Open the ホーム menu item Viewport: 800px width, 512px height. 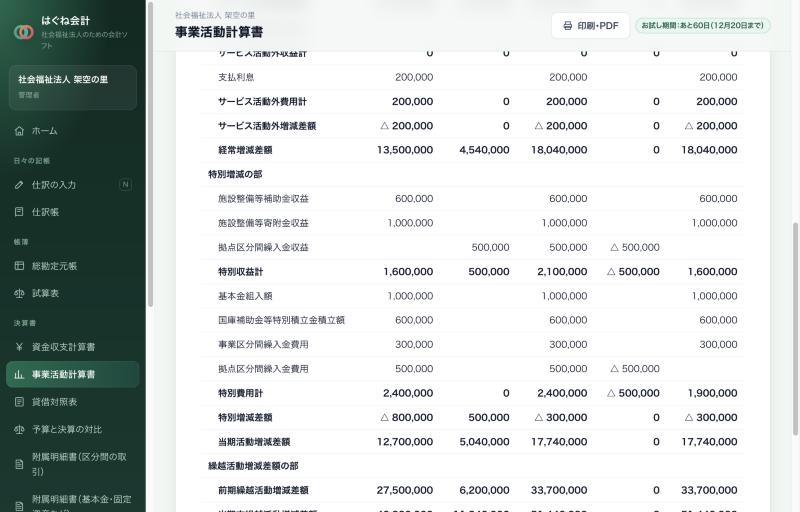[x=72, y=131]
